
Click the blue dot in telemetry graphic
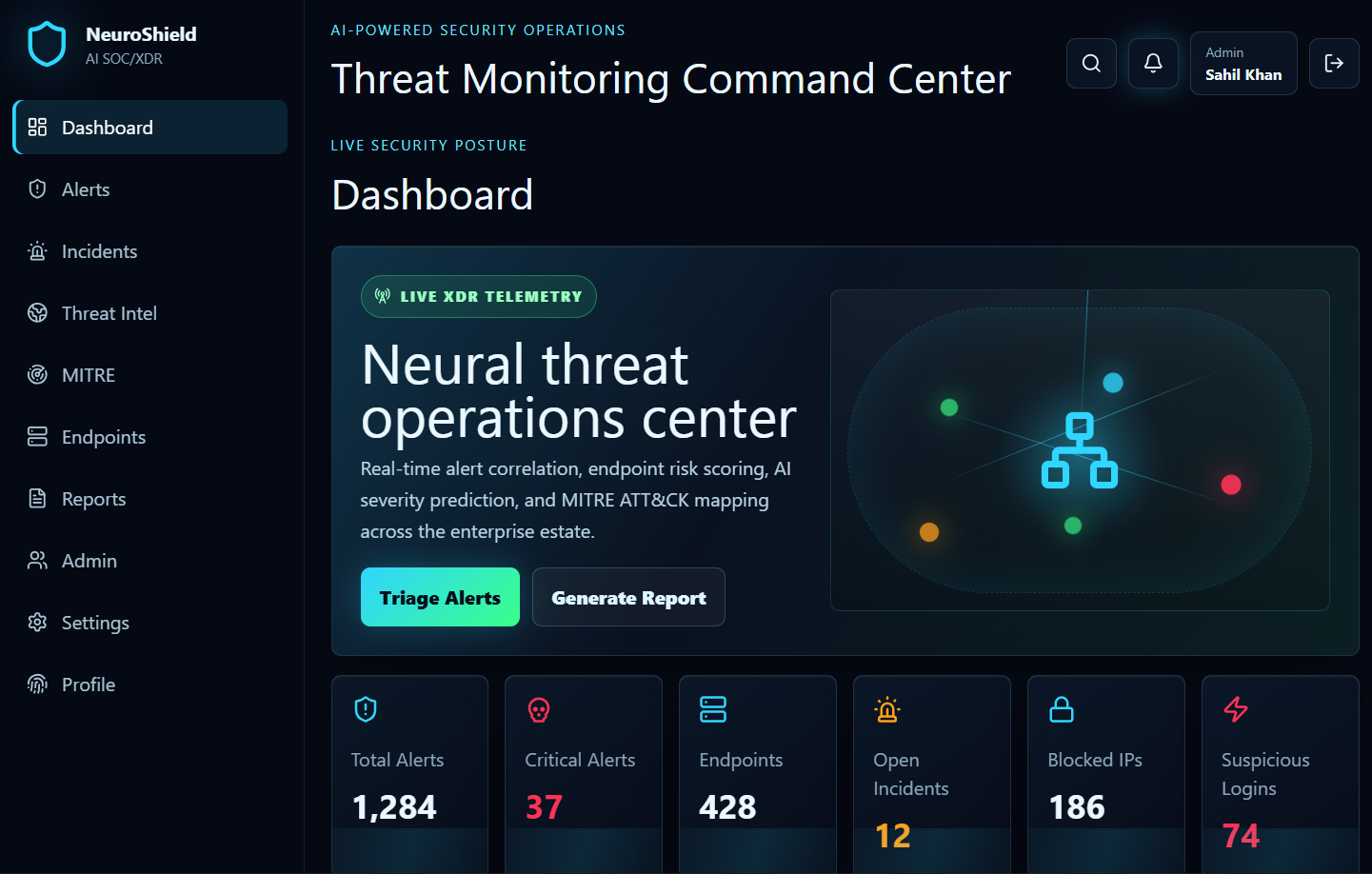1113,383
